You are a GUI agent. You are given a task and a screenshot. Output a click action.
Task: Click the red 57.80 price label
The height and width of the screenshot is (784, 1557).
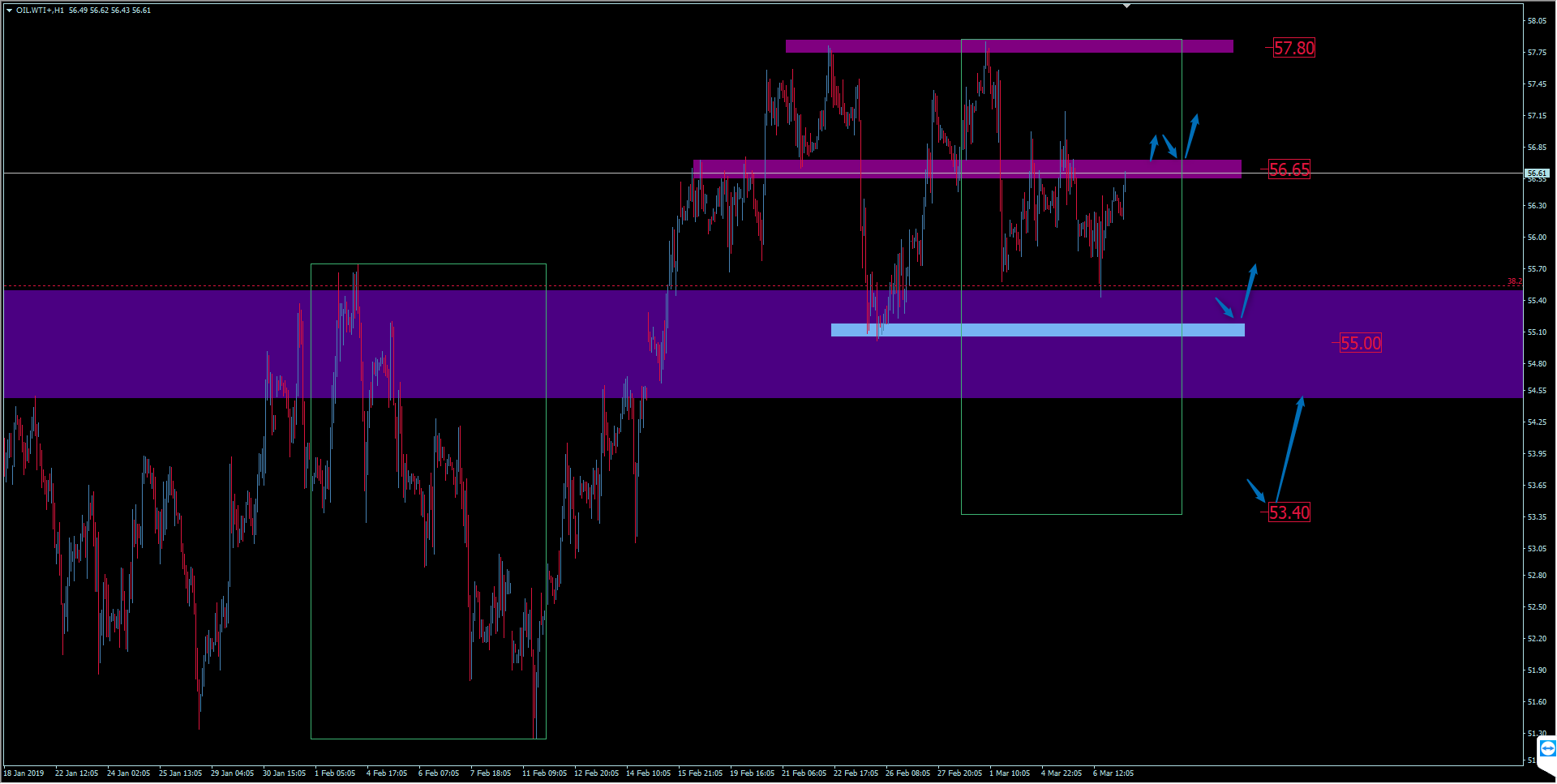pyautogui.click(x=1293, y=49)
